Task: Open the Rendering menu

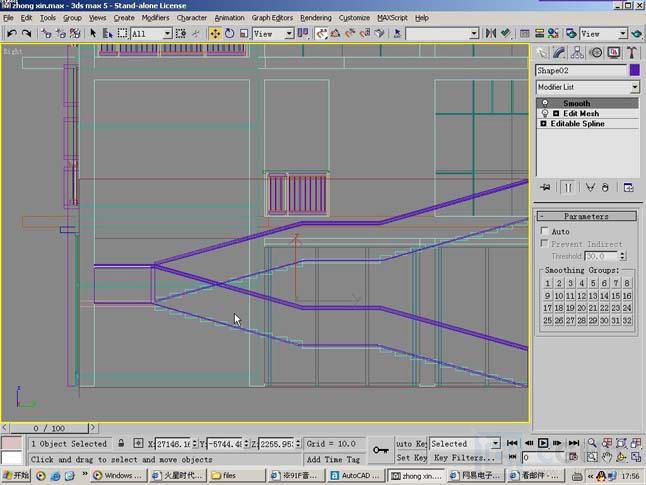Action: (316, 18)
